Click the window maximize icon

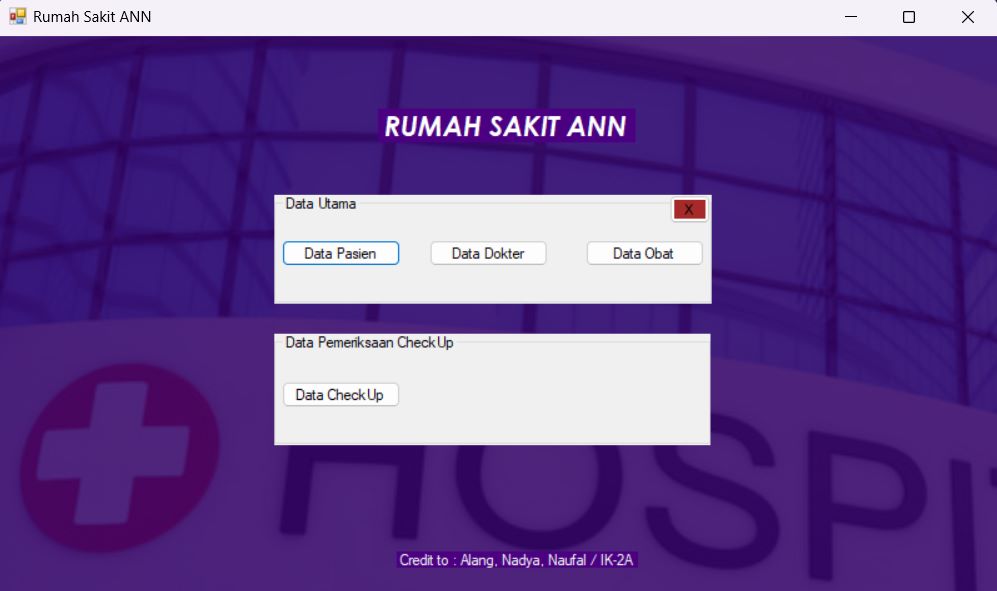click(x=908, y=16)
